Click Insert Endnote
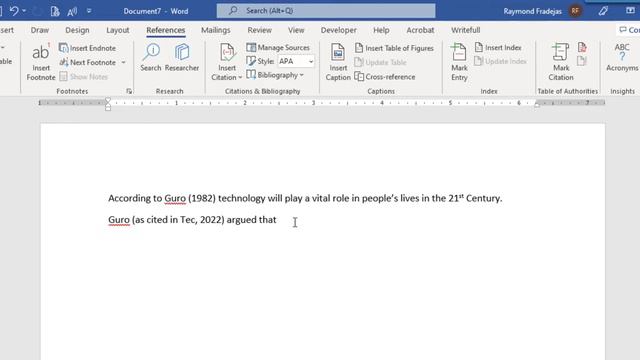 (87, 48)
